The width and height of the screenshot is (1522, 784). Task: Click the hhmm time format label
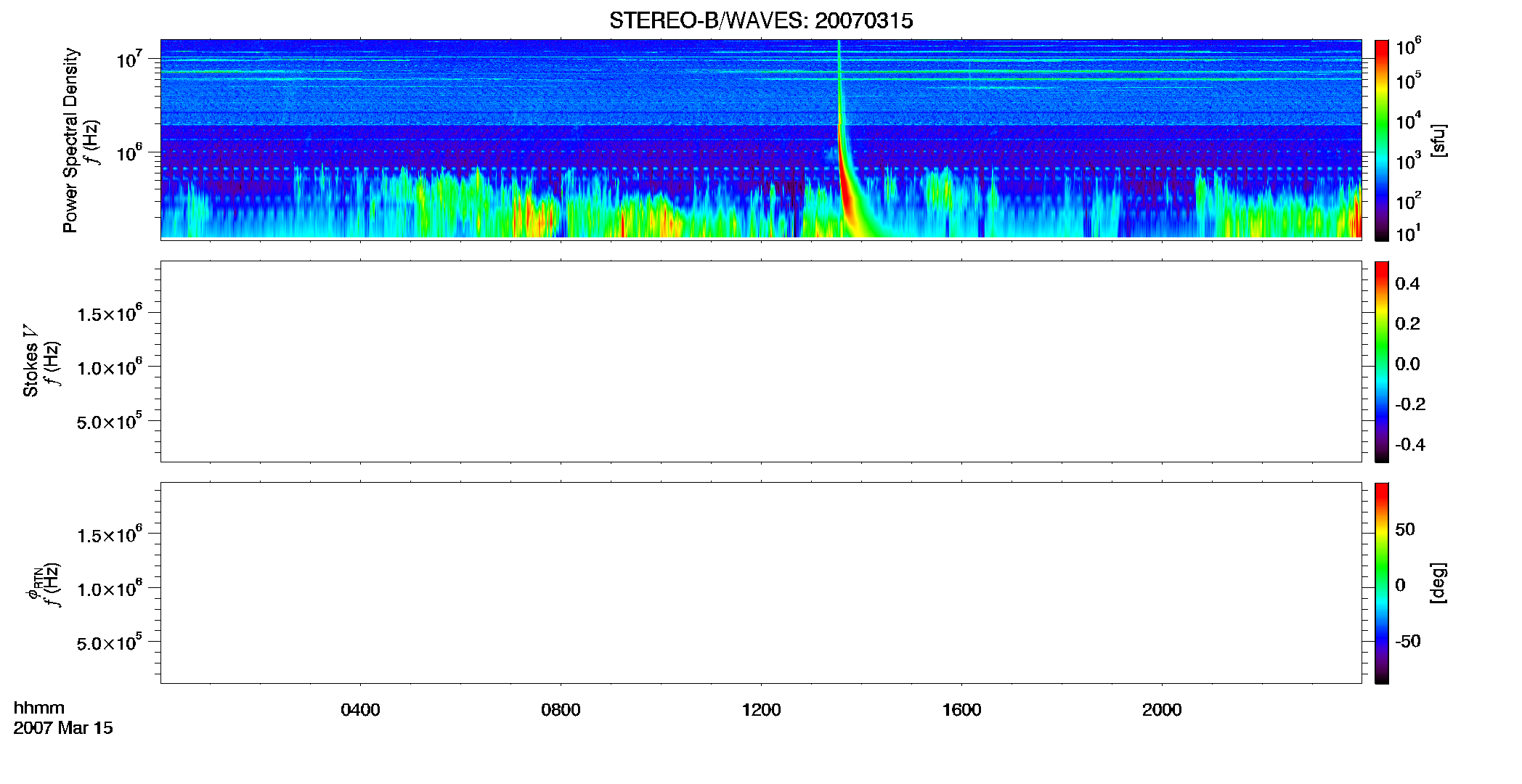point(39,708)
